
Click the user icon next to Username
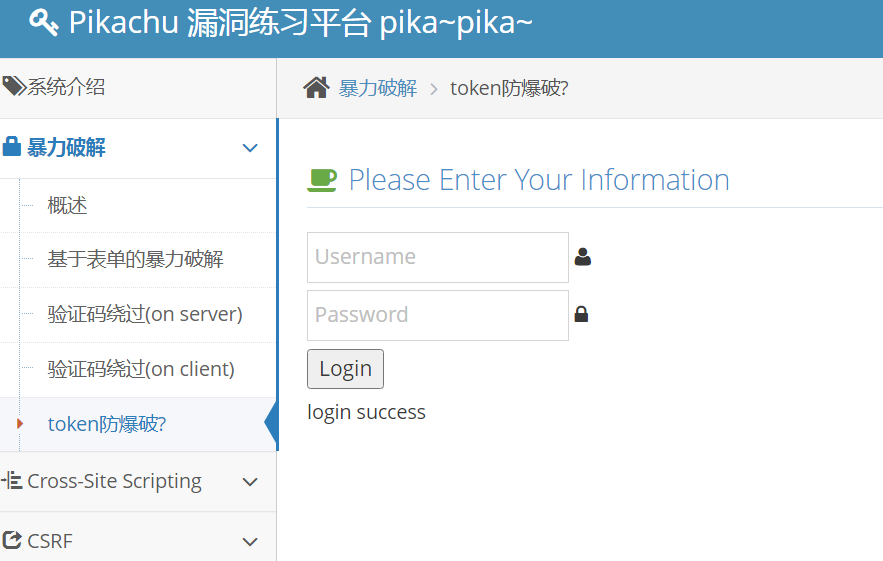[583, 258]
